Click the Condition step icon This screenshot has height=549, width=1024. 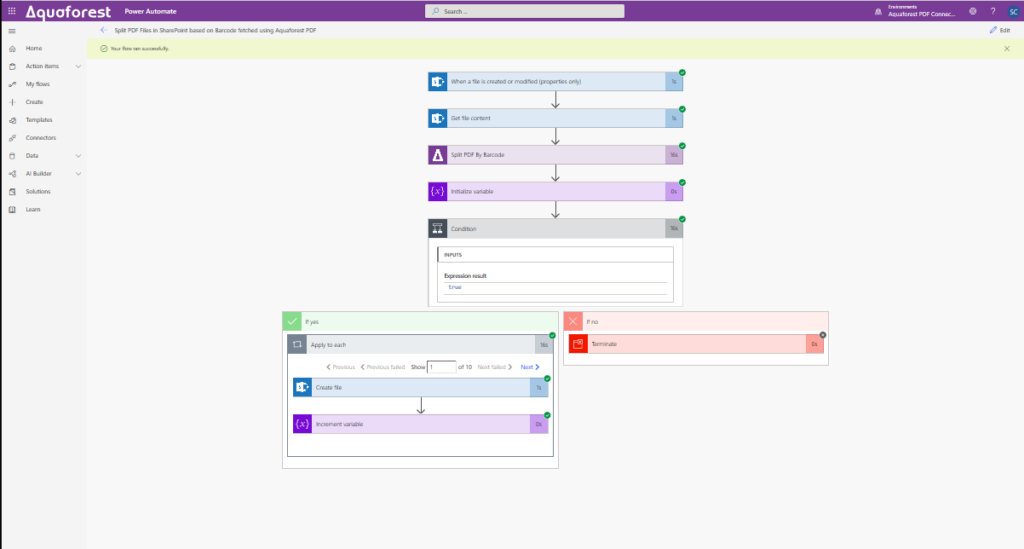click(x=437, y=228)
